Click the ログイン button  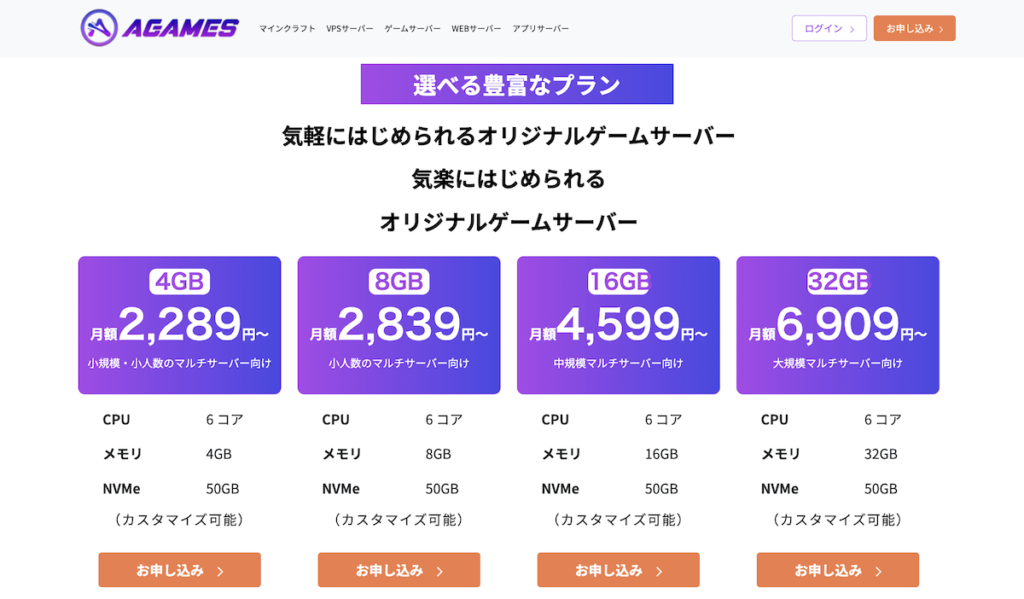(829, 29)
